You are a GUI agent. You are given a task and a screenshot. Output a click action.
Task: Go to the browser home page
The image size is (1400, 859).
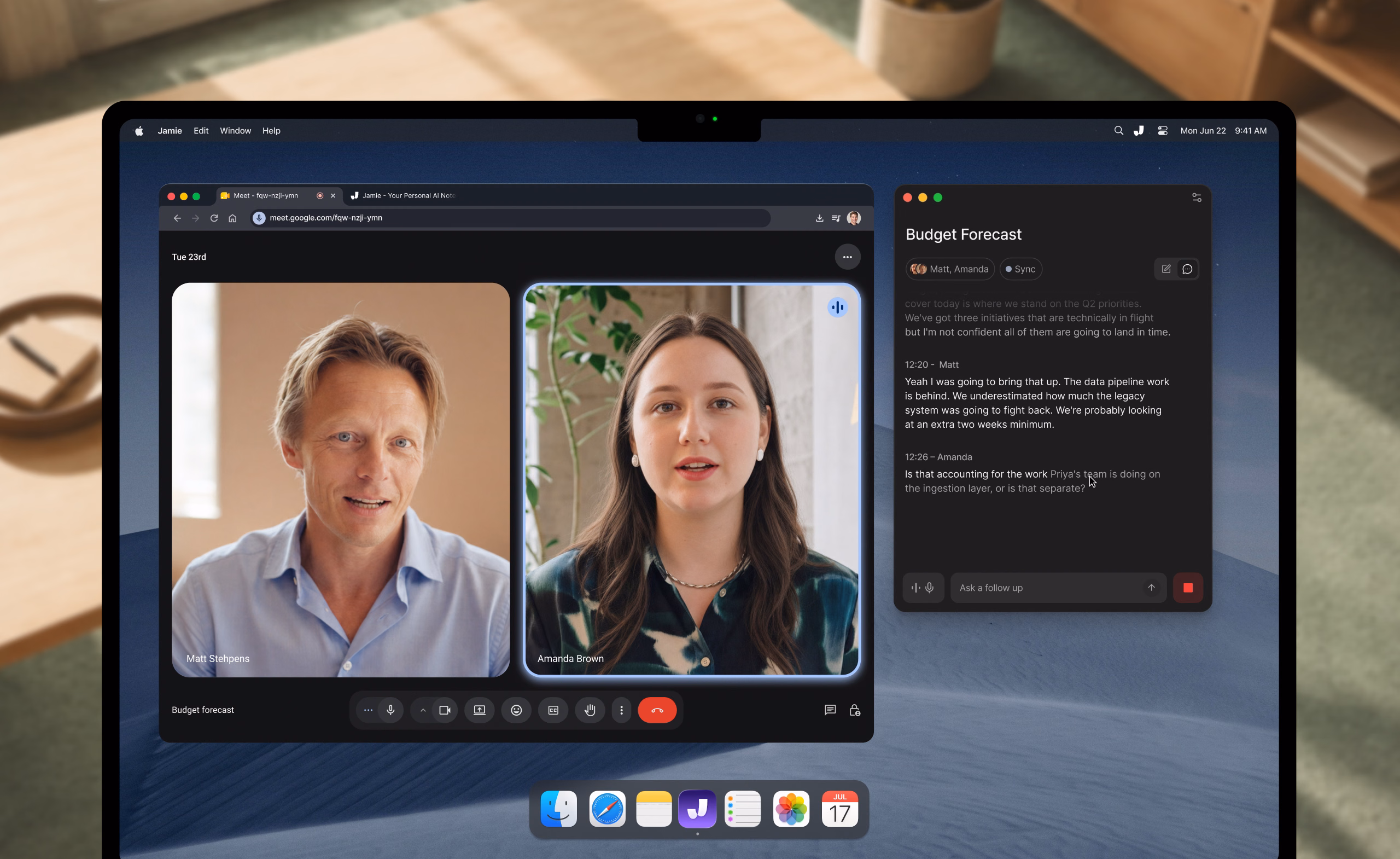(232, 218)
